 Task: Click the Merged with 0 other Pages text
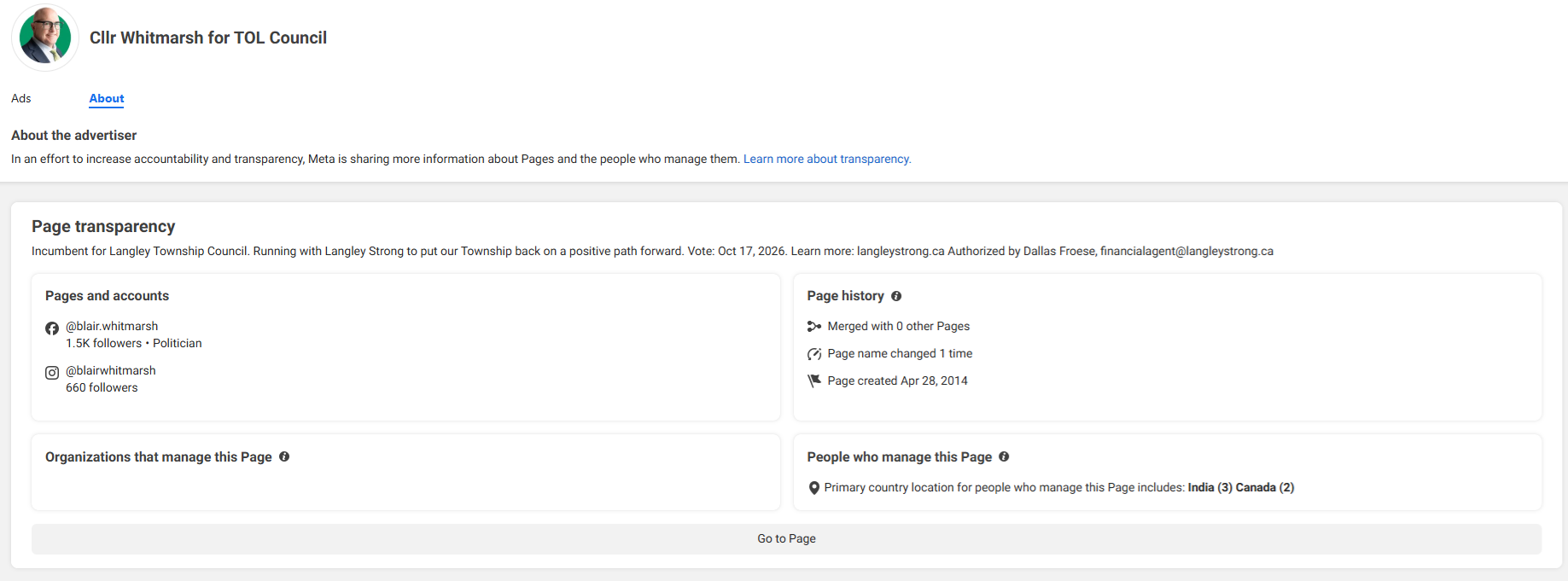(x=899, y=326)
